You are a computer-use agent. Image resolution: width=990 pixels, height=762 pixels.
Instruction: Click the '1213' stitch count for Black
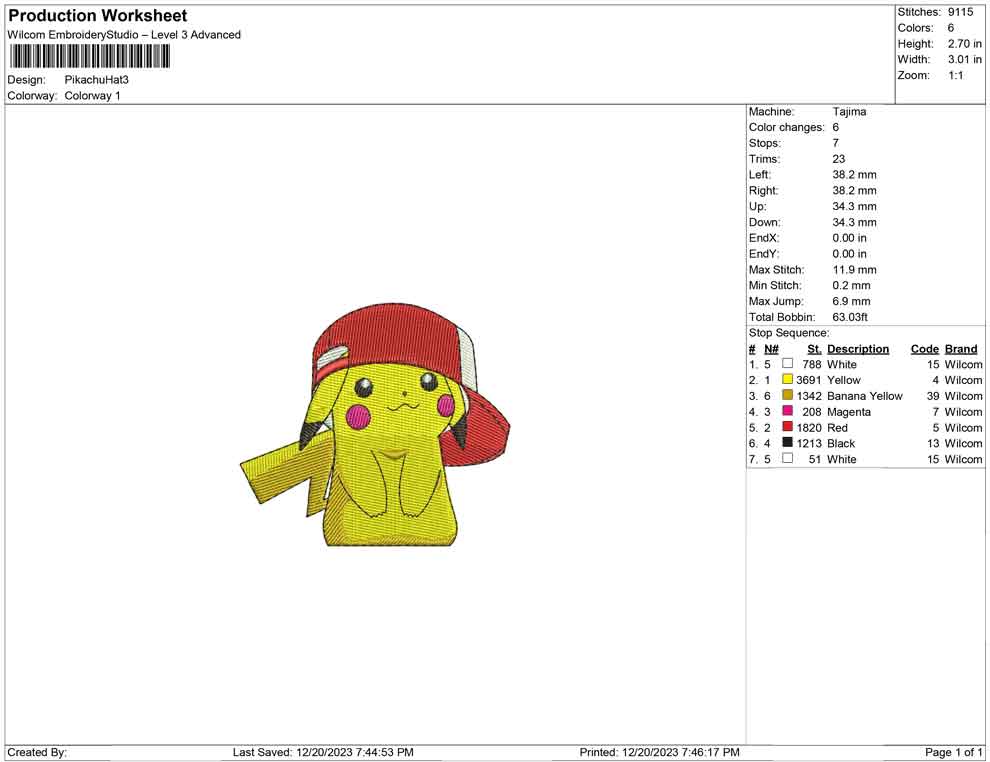coord(808,443)
